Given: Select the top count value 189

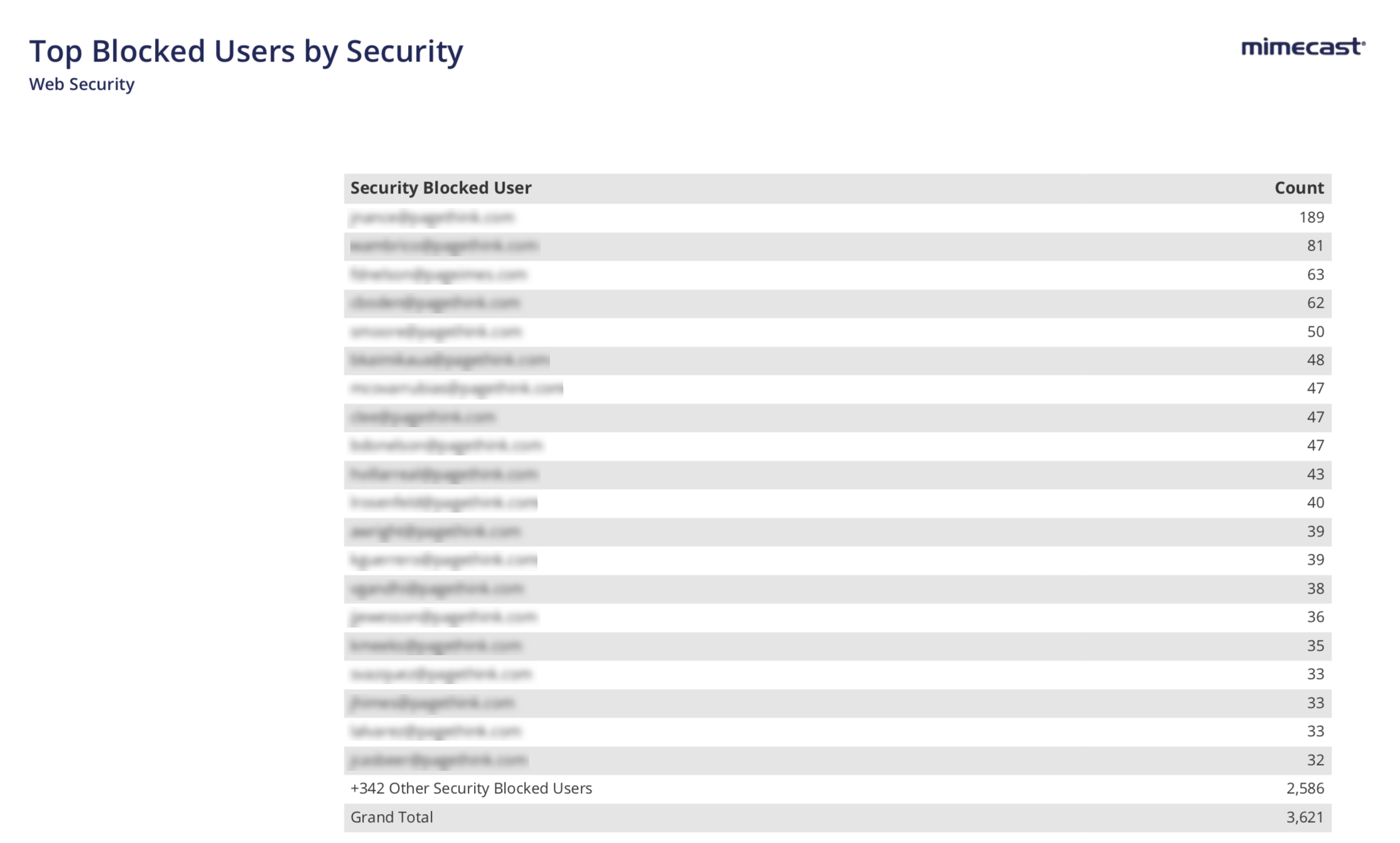Looking at the screenshot, I should pos(1311,217).
